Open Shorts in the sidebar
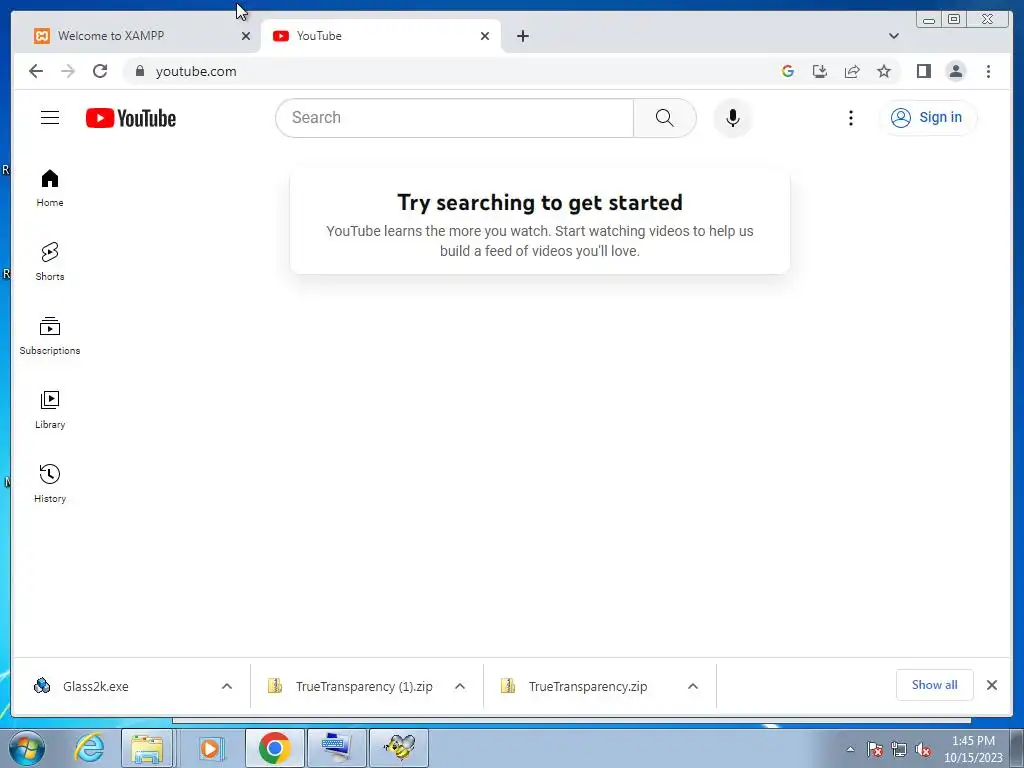This screenshot has height=768, width=1024. pyautogui.click(x=50, y=262)
